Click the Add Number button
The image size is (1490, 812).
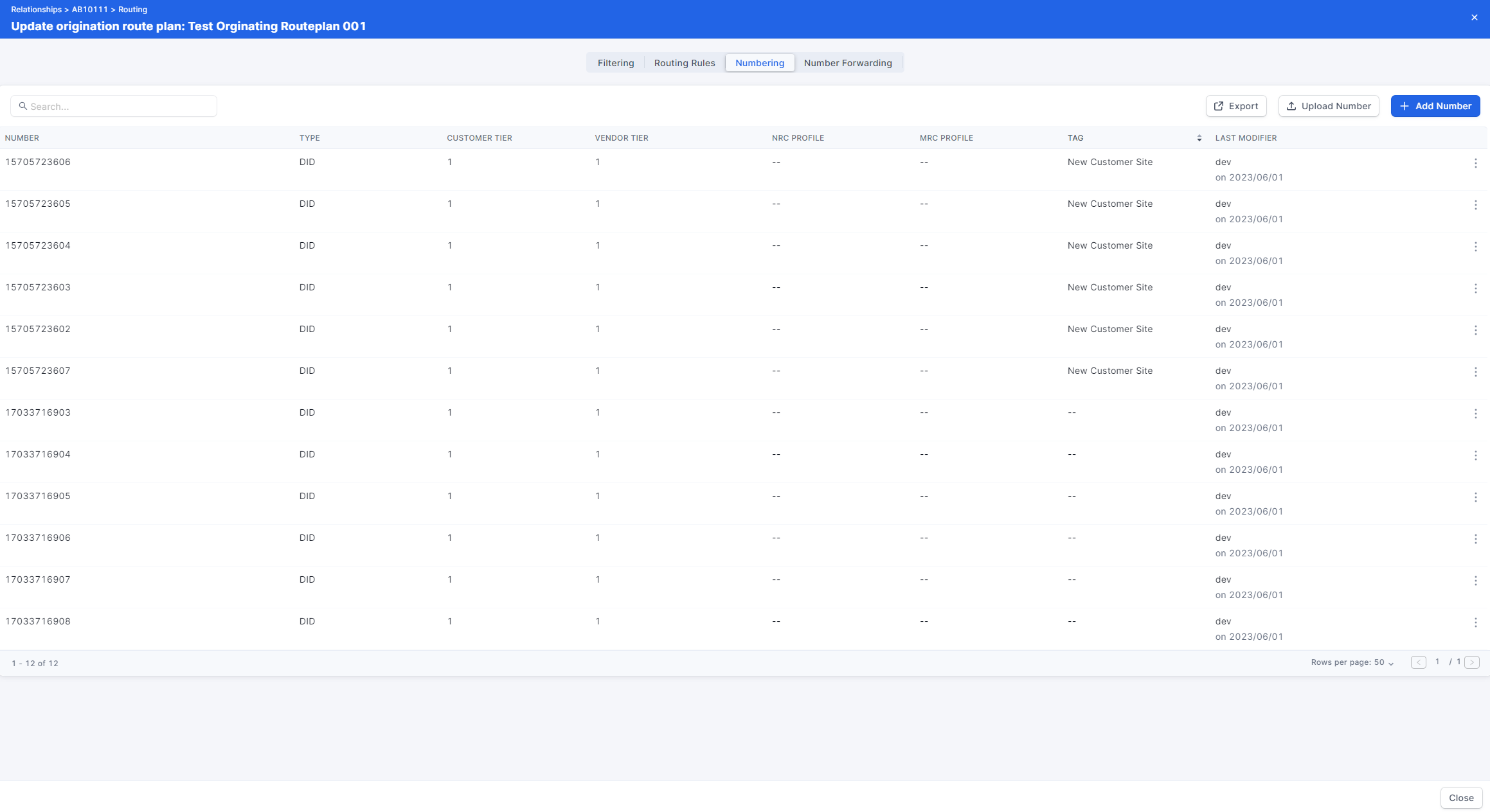pos(1435,106)
